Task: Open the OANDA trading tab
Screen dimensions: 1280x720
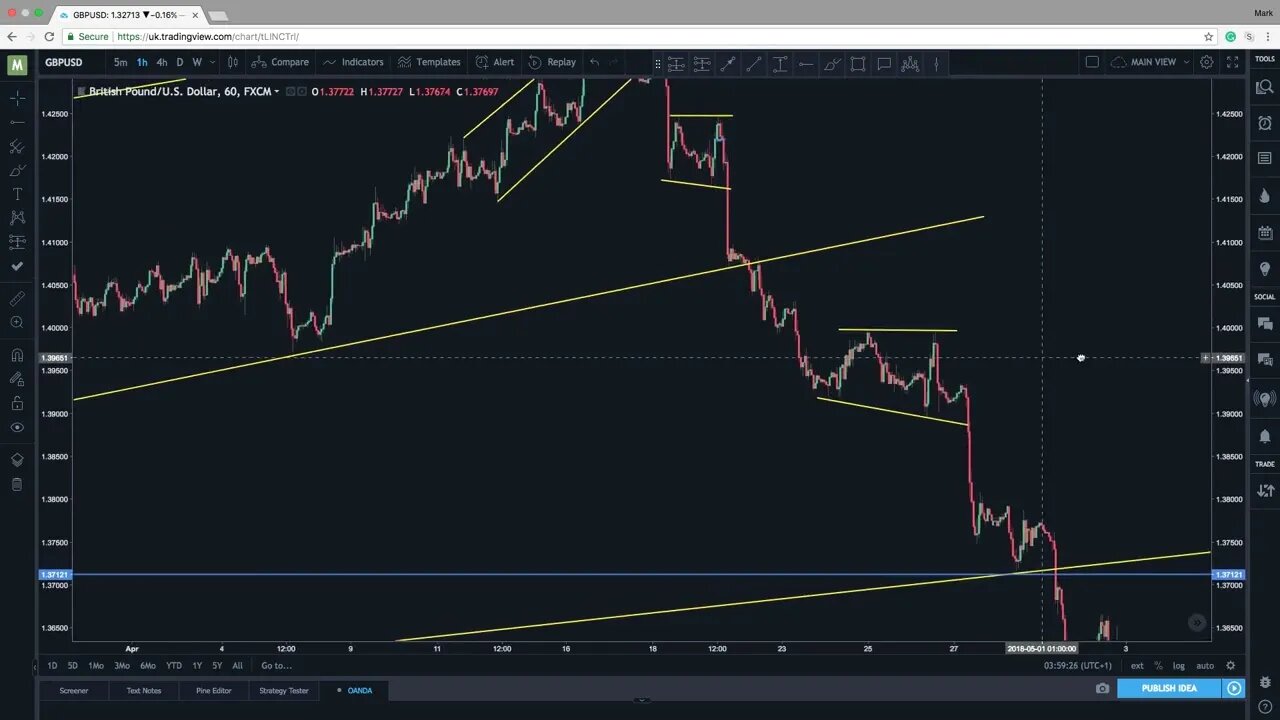Action: (x=355, y=690)
